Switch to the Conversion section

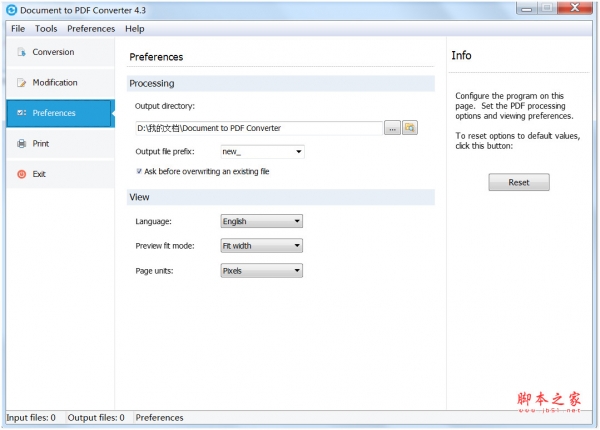click(x=60, y=52)
